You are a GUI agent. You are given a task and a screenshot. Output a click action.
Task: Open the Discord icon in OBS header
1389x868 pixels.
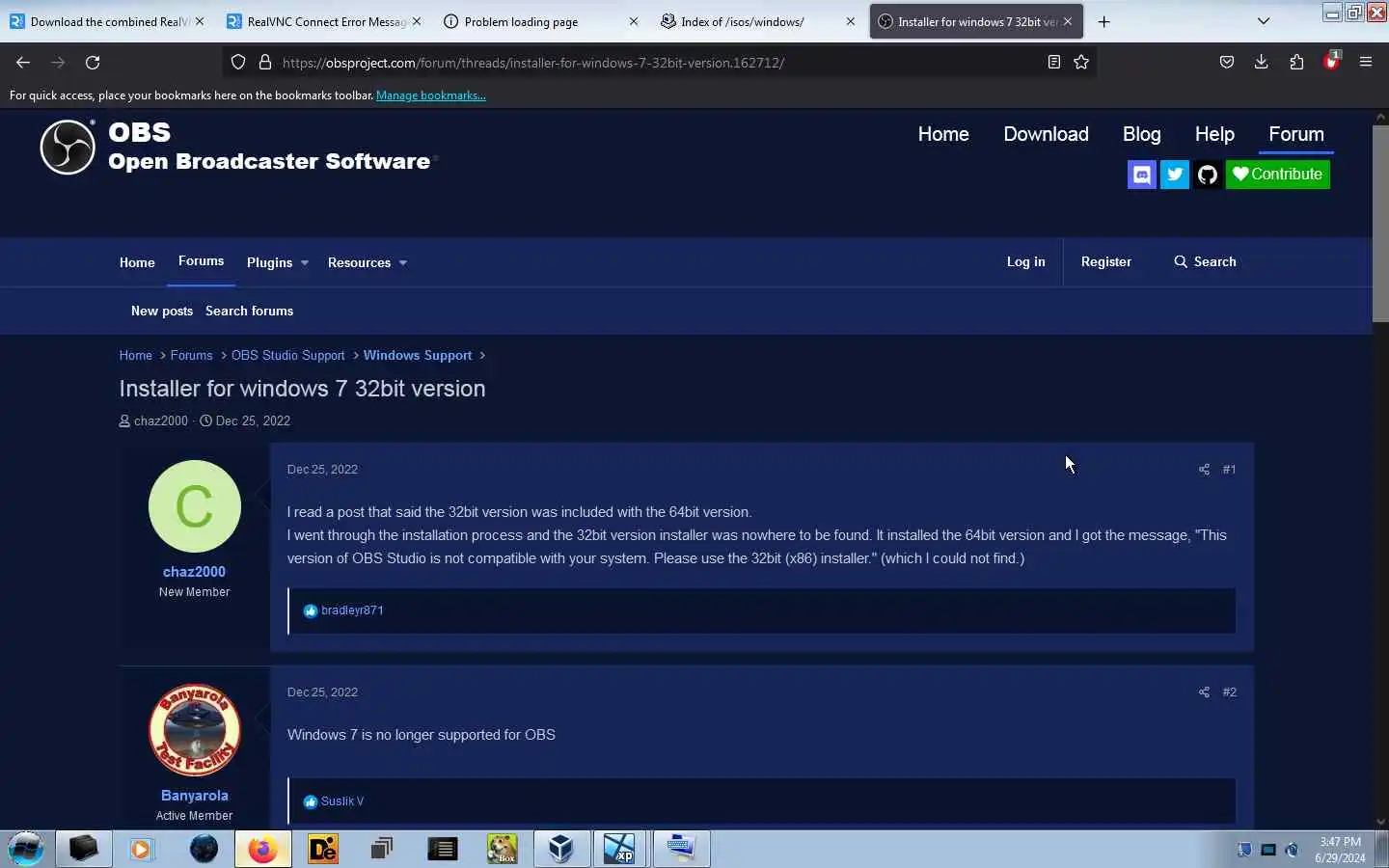(x=1142, y=175)
